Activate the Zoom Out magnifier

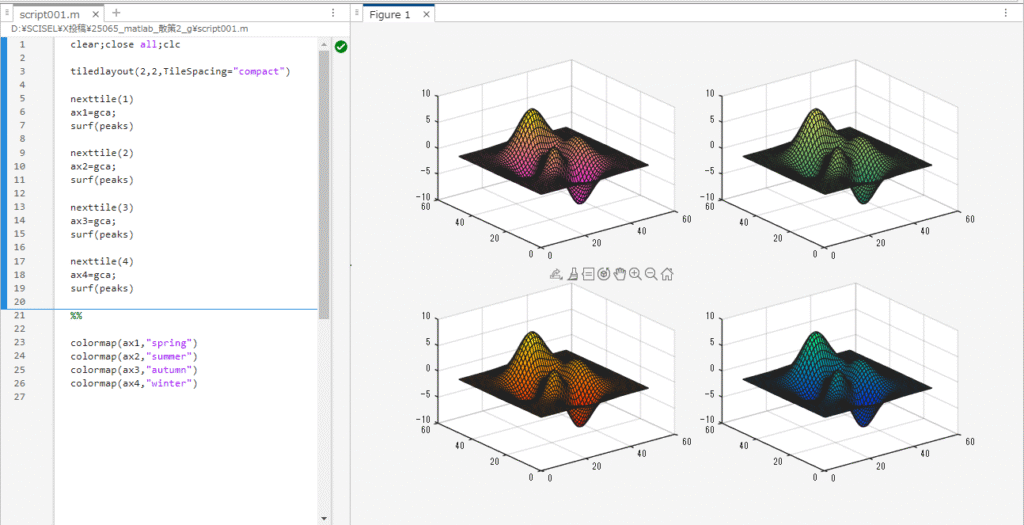click(650, 274)
